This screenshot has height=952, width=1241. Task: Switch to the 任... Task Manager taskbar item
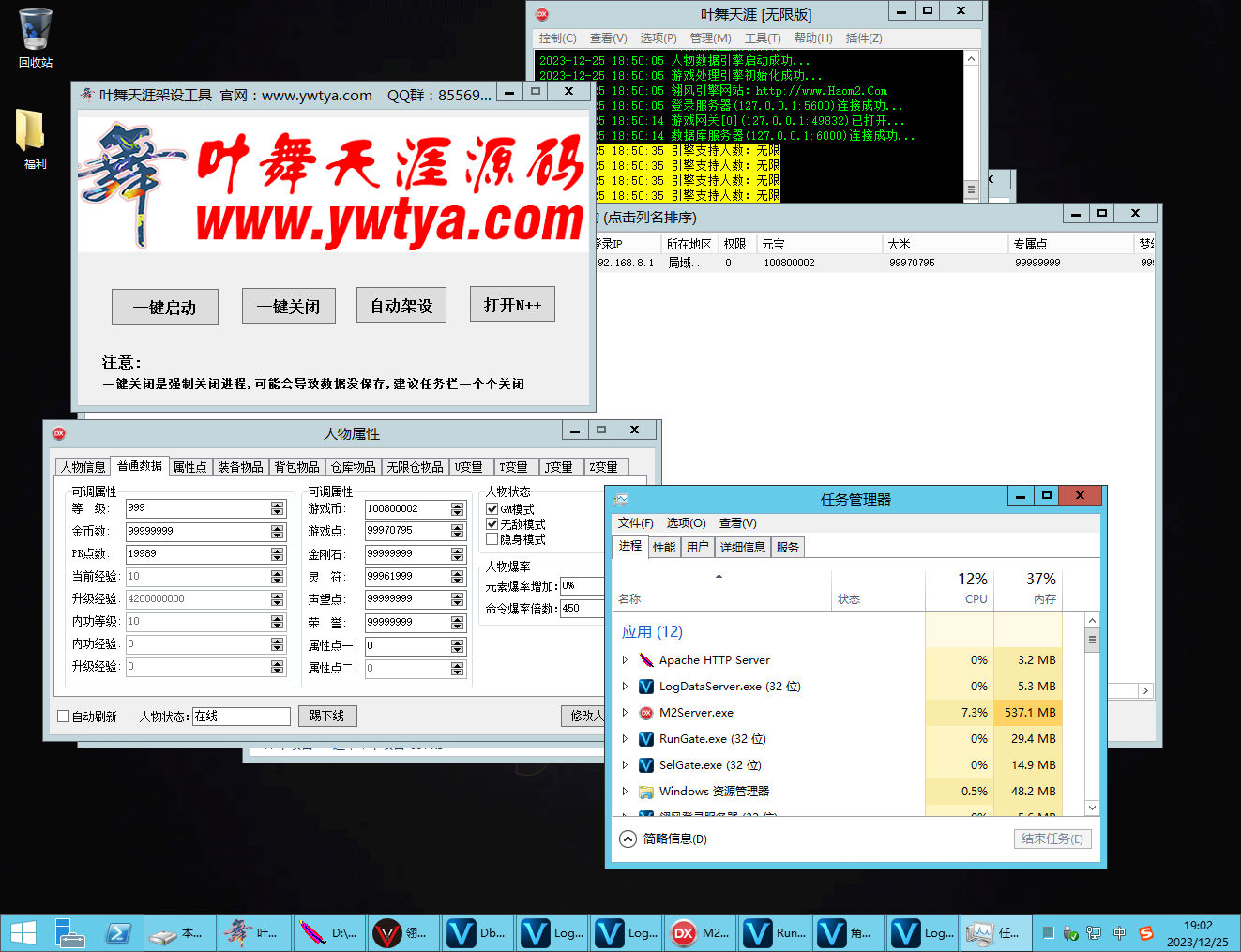click(997, 933)
